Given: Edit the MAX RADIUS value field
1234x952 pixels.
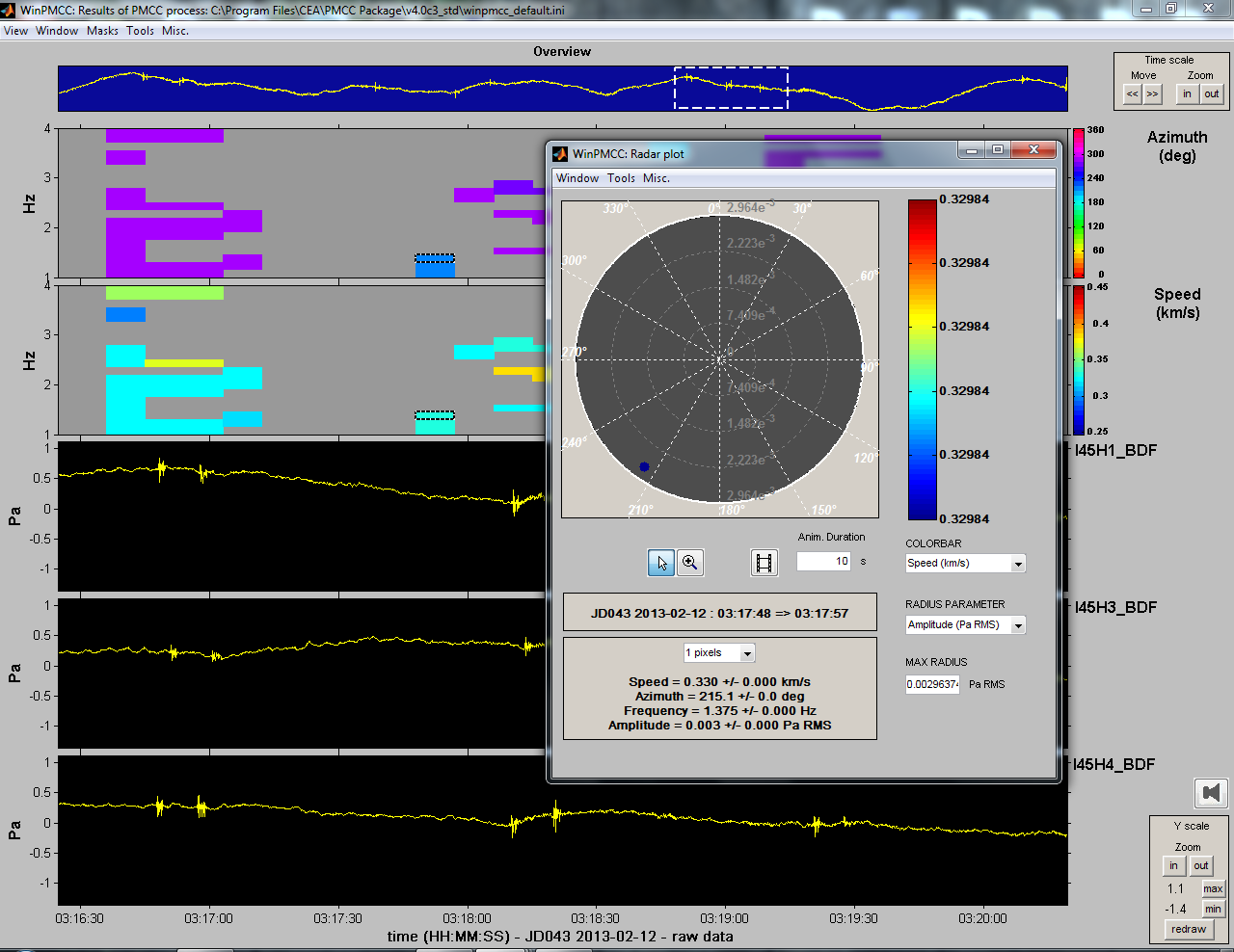Looking at the screenshot, I should tap(932, 684).
